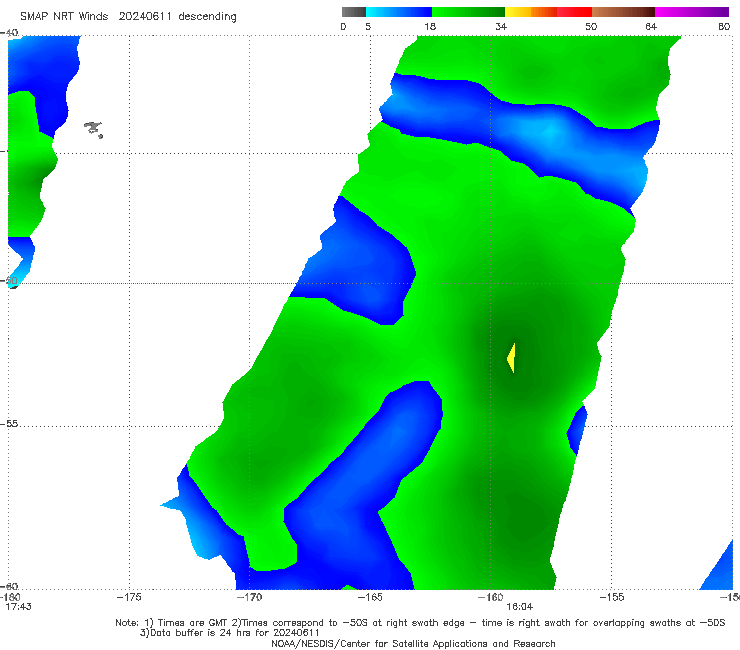Click the '-160' longitude label
This screenshot has width=740, height=650.
tap(490, 598)
